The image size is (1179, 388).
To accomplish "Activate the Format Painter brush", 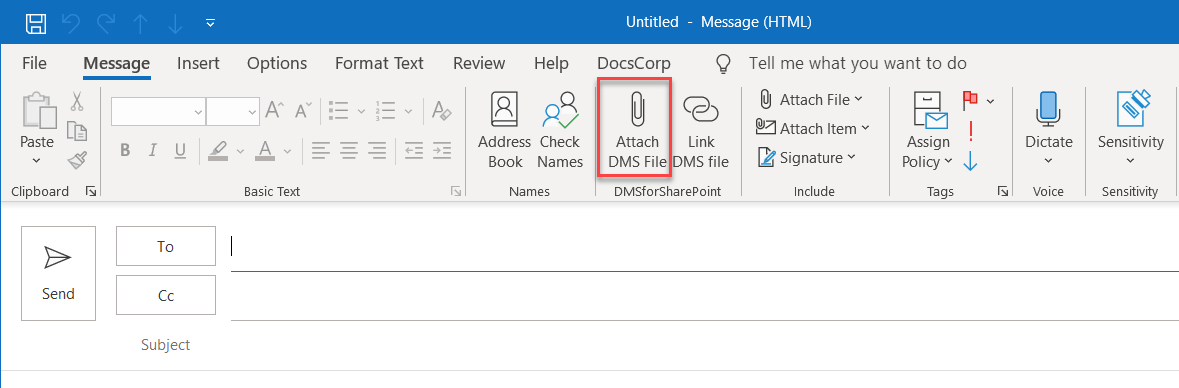I will point(77,159).
